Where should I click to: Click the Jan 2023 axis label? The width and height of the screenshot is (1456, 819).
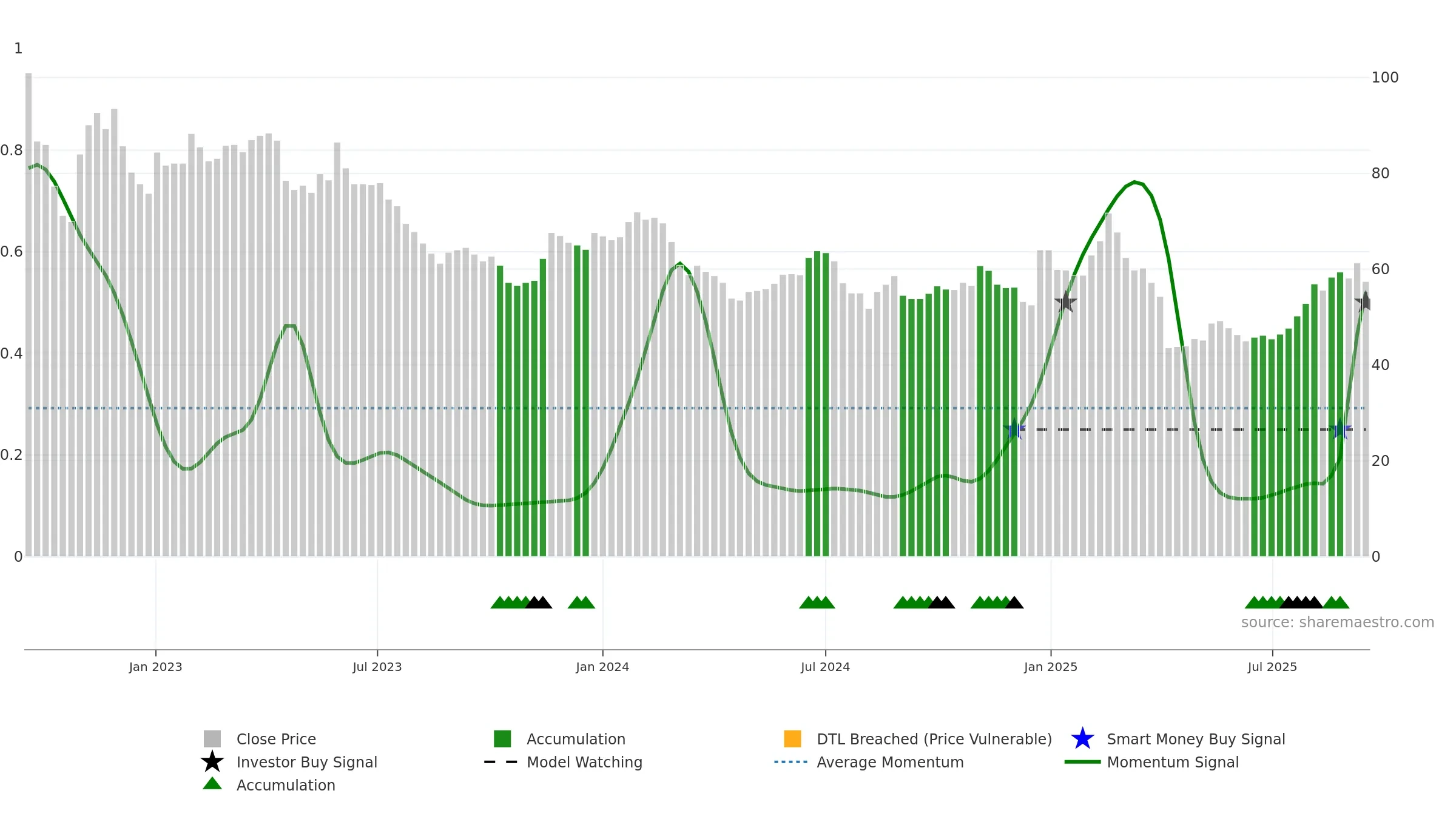point(155,667)
